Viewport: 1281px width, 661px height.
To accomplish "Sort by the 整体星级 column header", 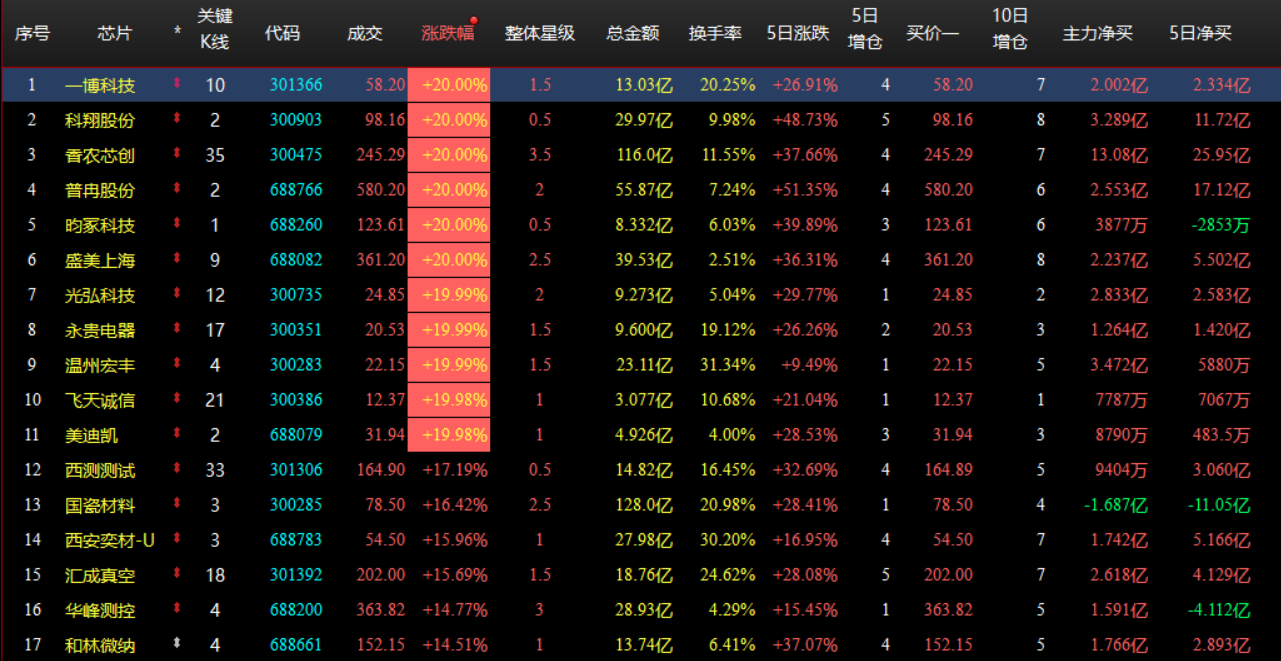I will click(x=540, y=32).
